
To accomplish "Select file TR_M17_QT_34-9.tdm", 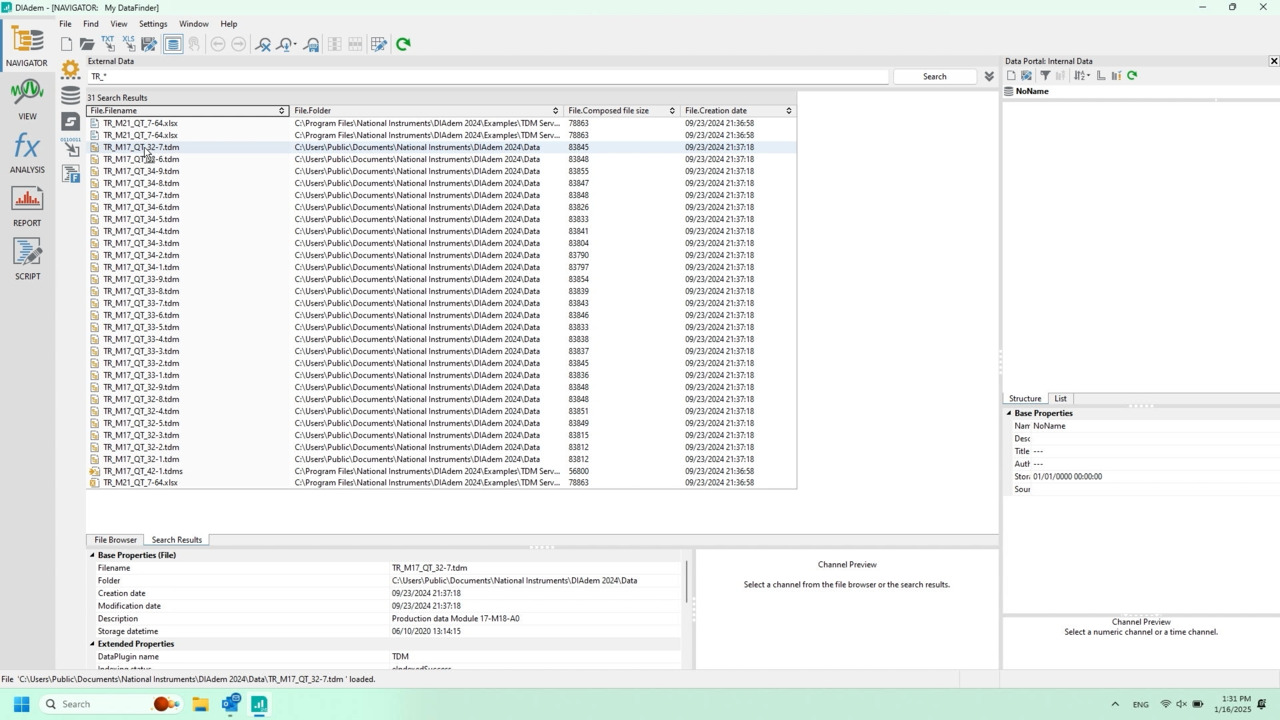I will point(141,171).
